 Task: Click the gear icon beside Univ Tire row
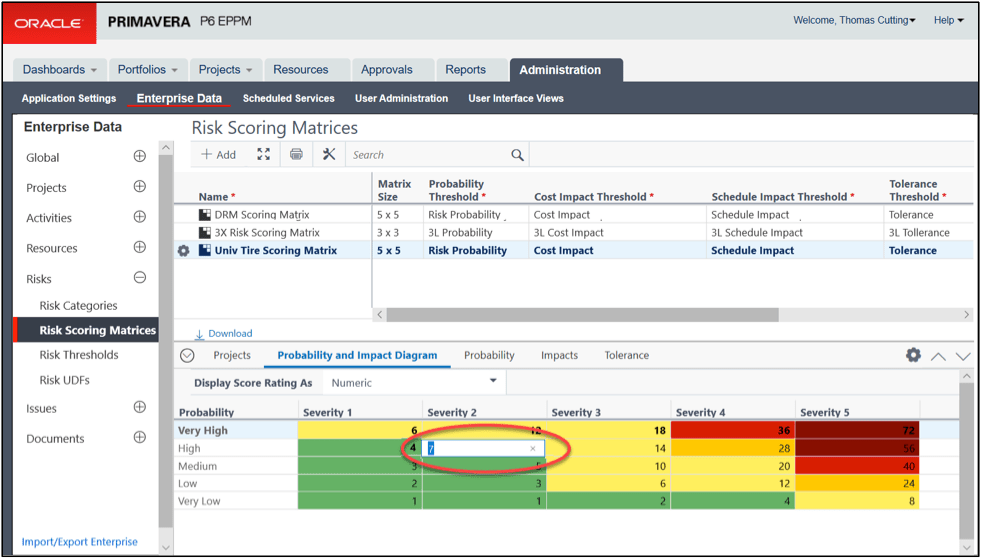[183, 251]
